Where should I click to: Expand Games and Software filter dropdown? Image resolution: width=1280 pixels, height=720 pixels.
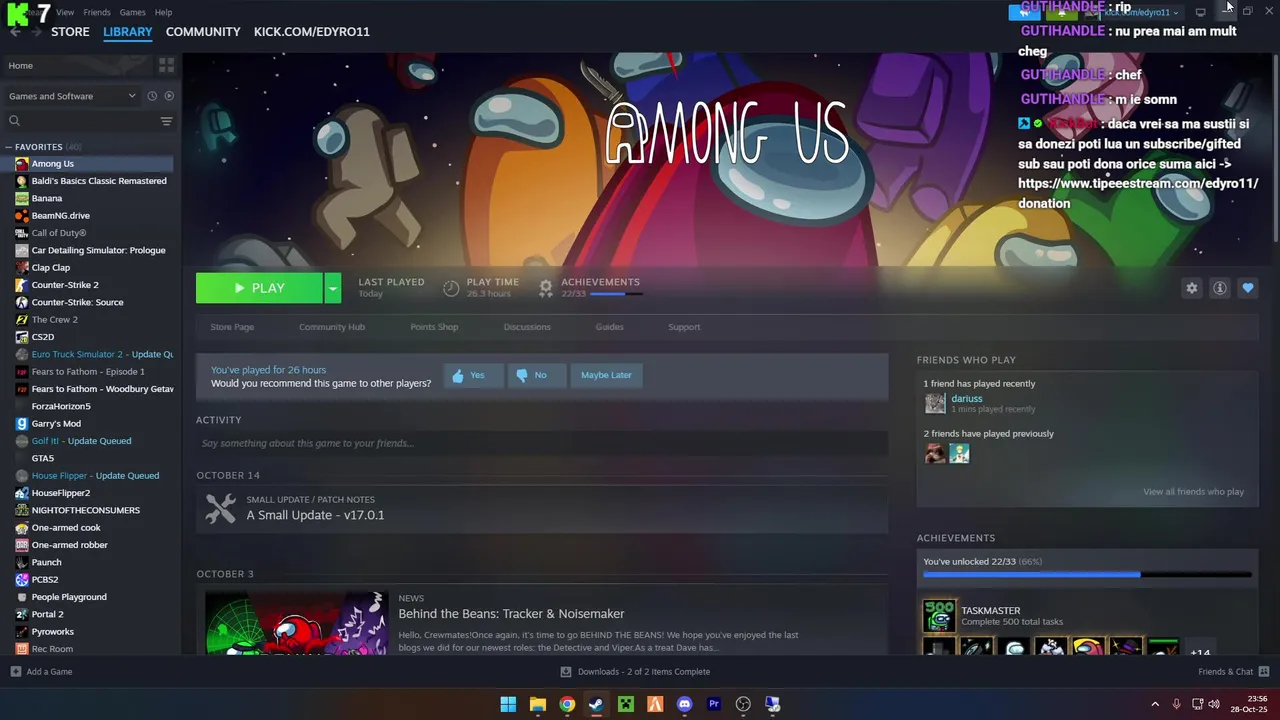72,96
